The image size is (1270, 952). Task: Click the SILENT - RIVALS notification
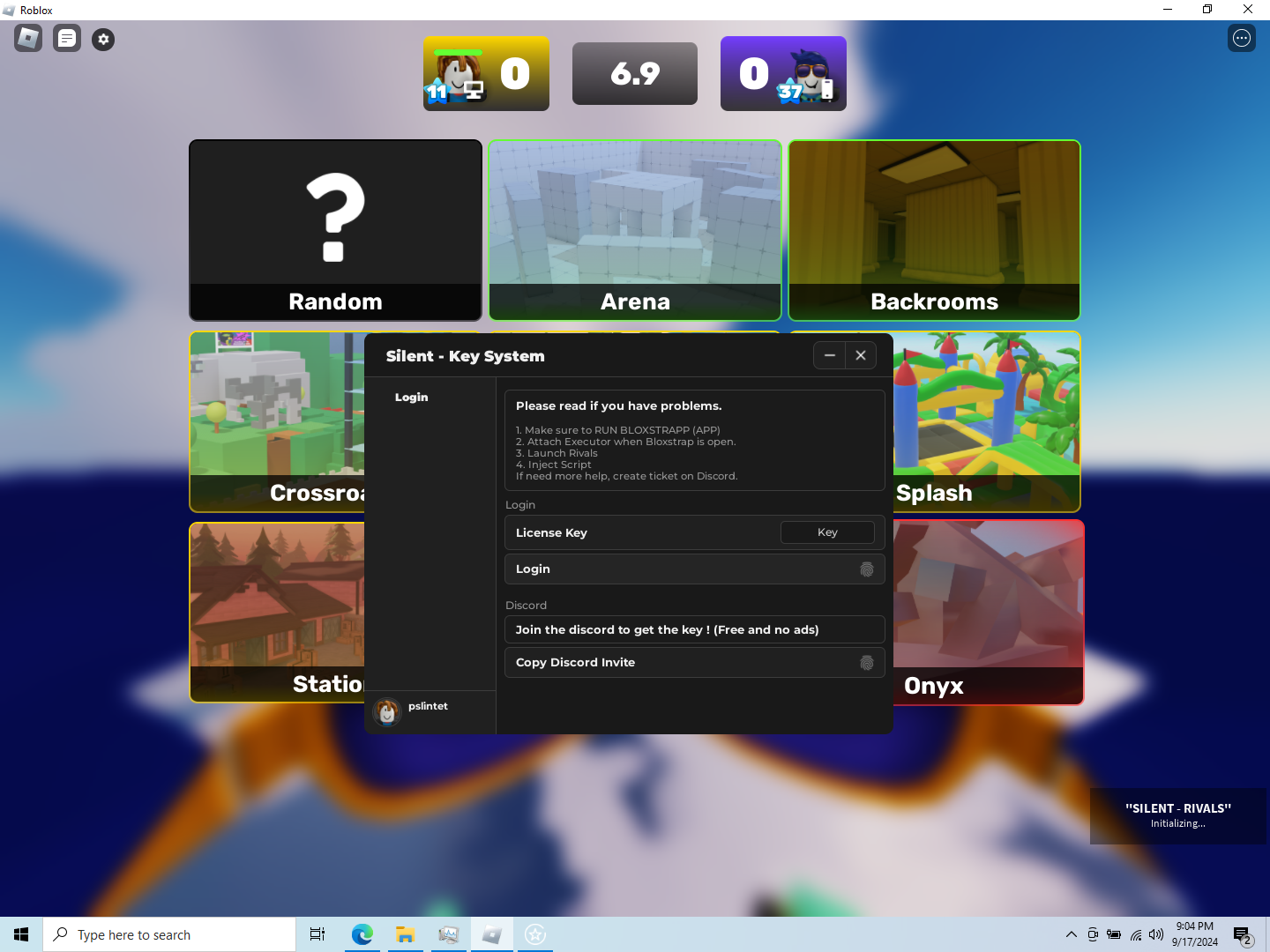[1178, 816]
